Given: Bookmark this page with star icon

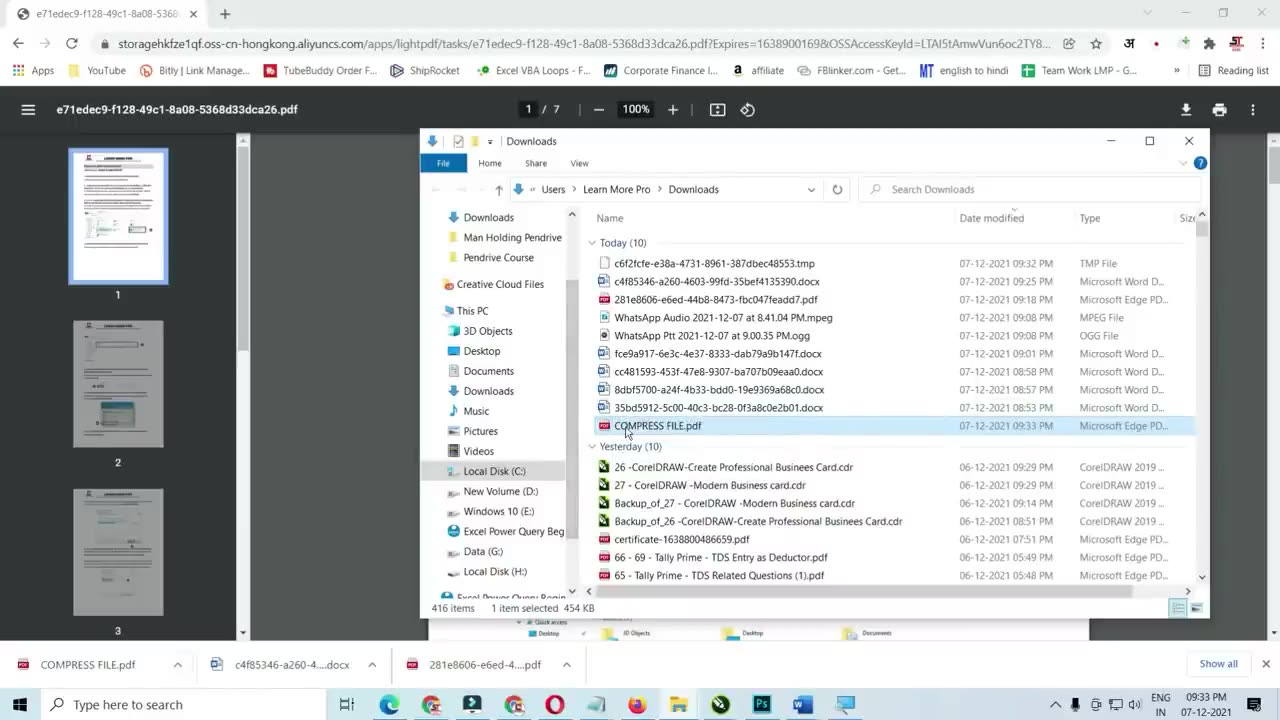Looking at the screenshot, I should pos(1096,43).
